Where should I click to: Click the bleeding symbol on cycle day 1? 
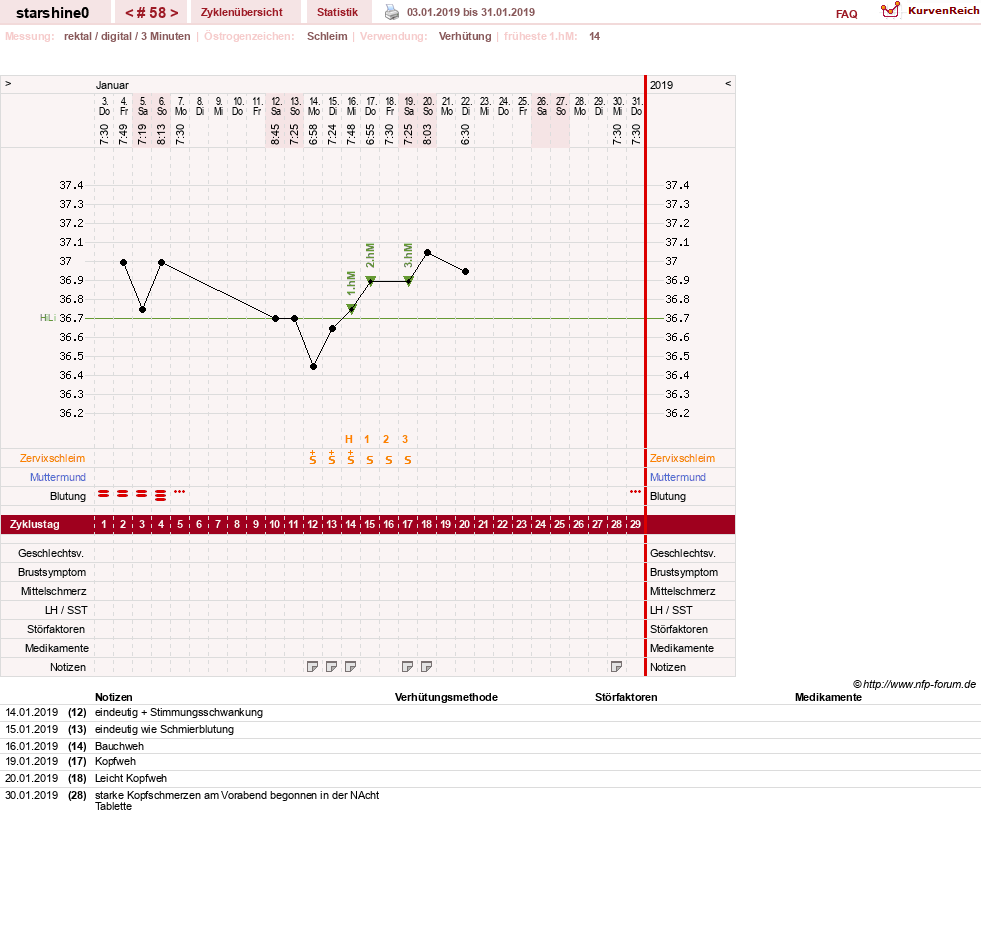pyautogui.click(x=104, y=494)
